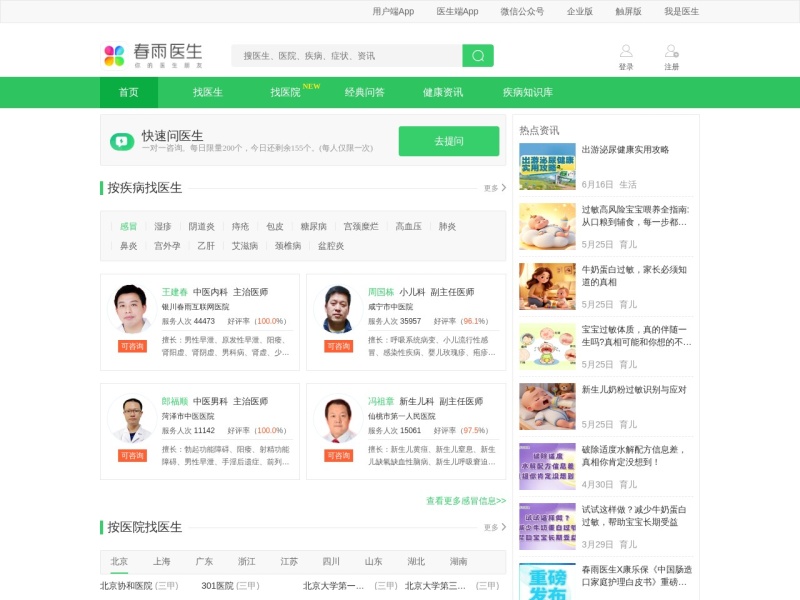Open doctor 郎福顺's name link
This screenshot has width=800, height=600.
(174, 401)
